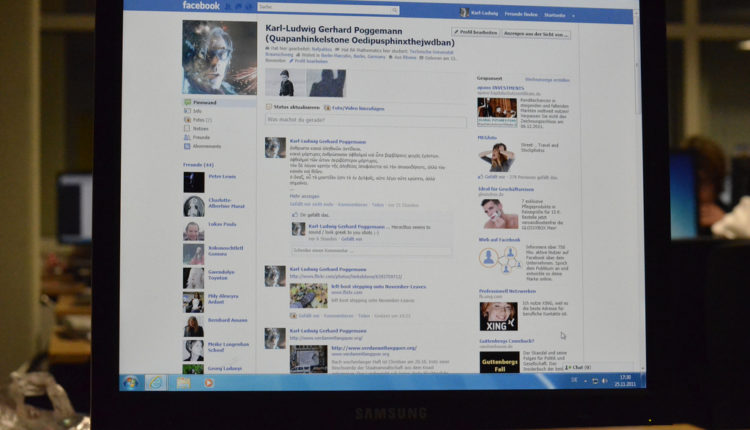The width and height of the screenshot is (750, 430).
Task: Open the Windows Start button
Action: click(131, 383)
